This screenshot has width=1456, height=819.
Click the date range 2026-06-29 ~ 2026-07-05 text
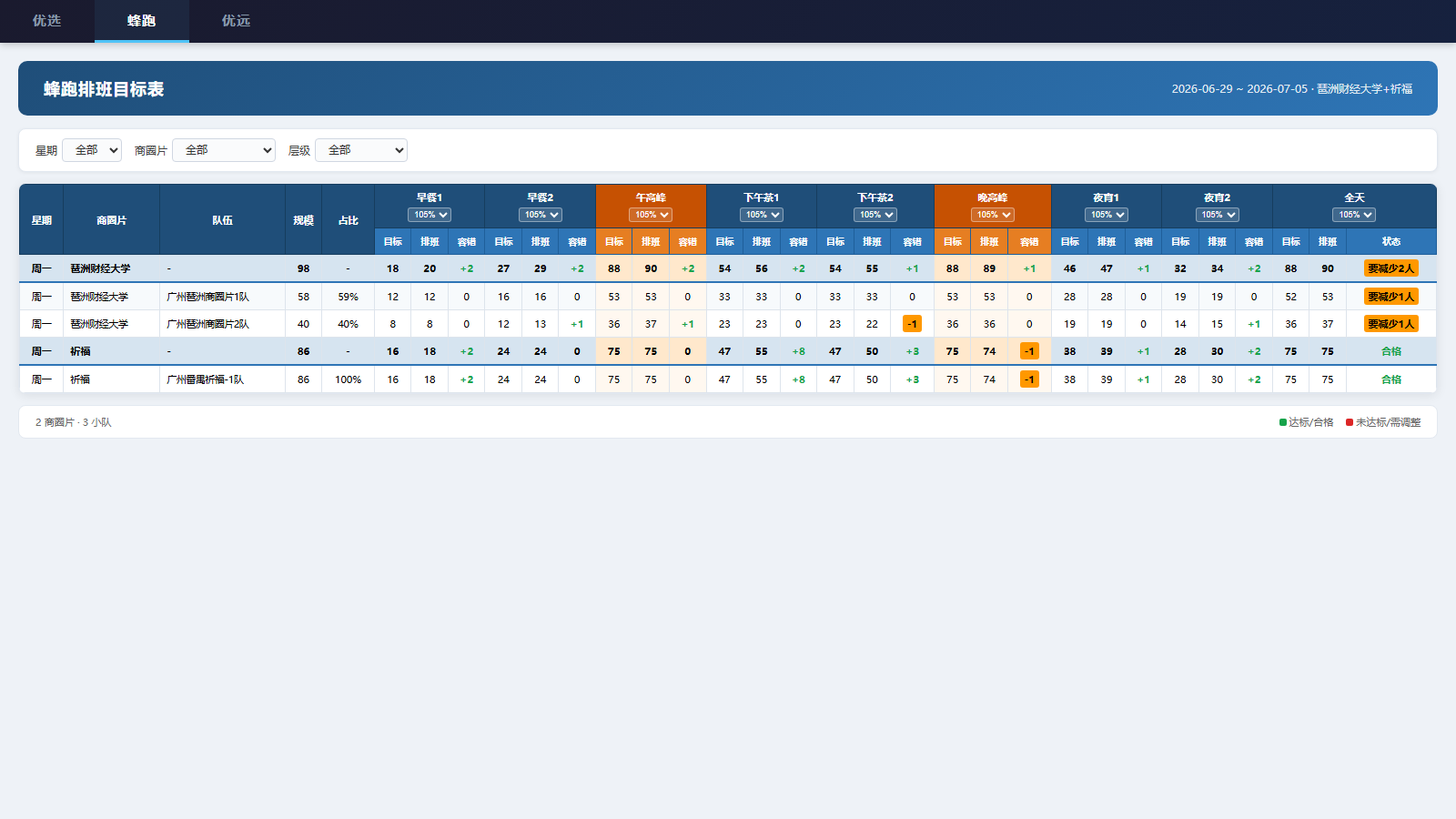point(1239,89)
